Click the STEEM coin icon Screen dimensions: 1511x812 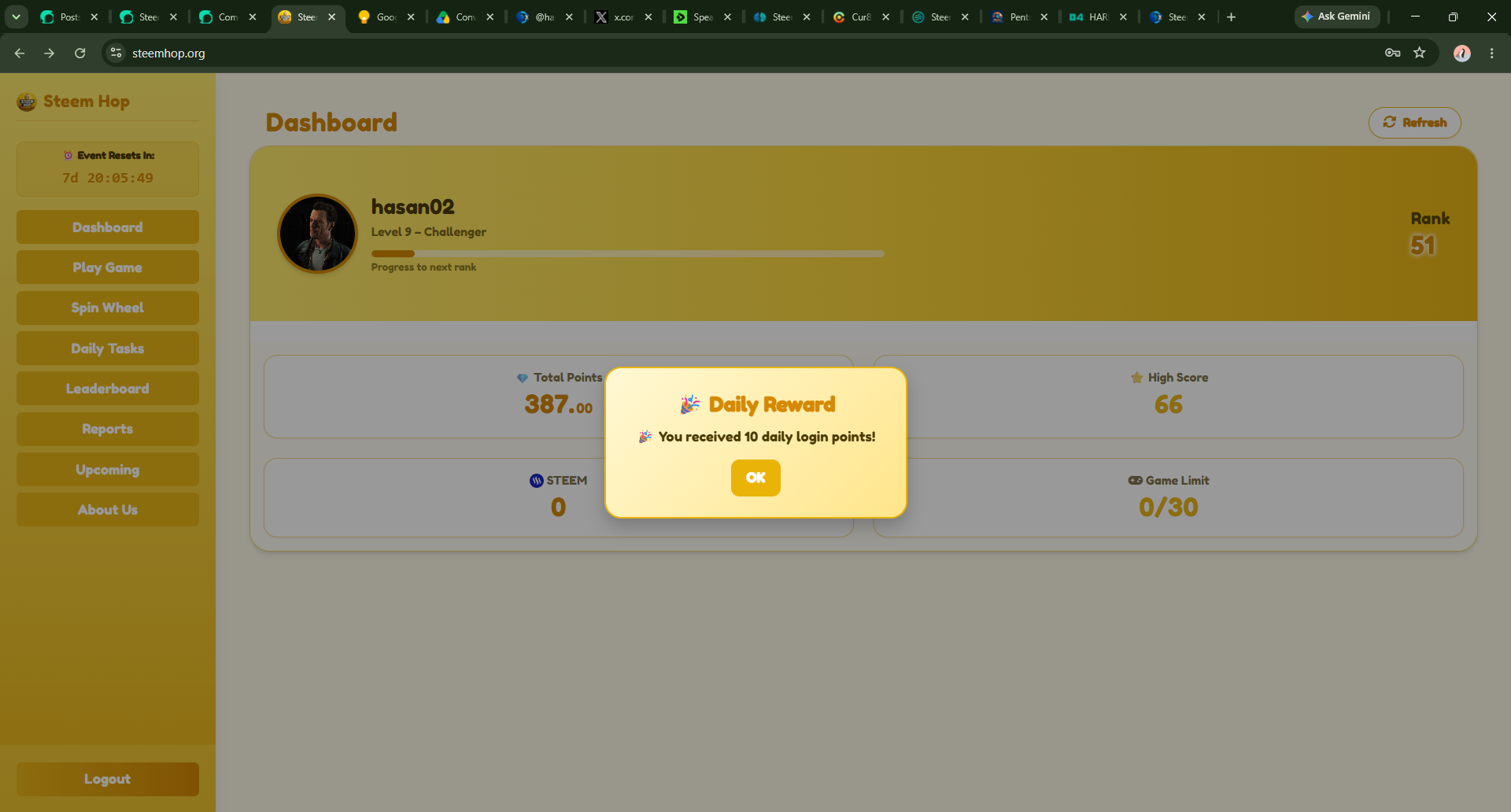pos(537,481)
